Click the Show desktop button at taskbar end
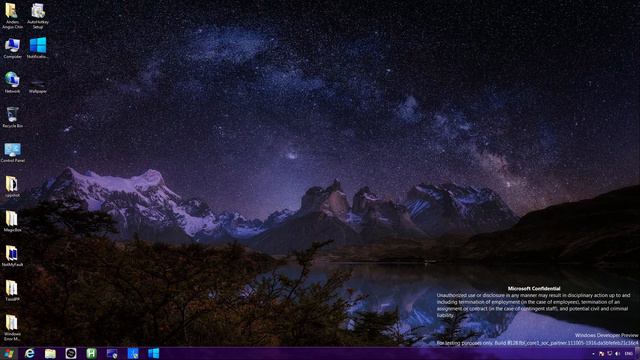Screen dimensions: 640x360 tap(638, 353)
